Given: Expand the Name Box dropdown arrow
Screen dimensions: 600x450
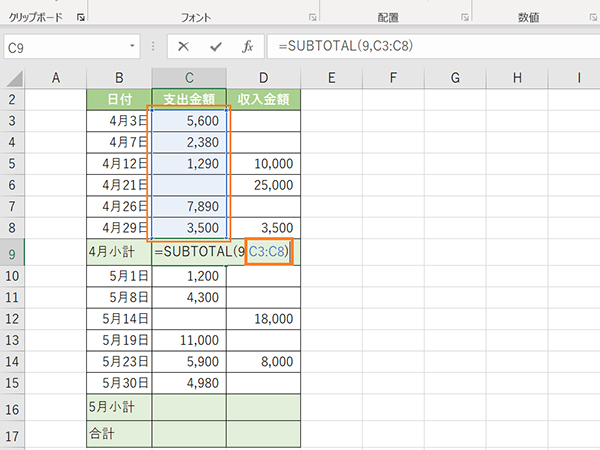Looking at the screenshot, I should [133, 47].
